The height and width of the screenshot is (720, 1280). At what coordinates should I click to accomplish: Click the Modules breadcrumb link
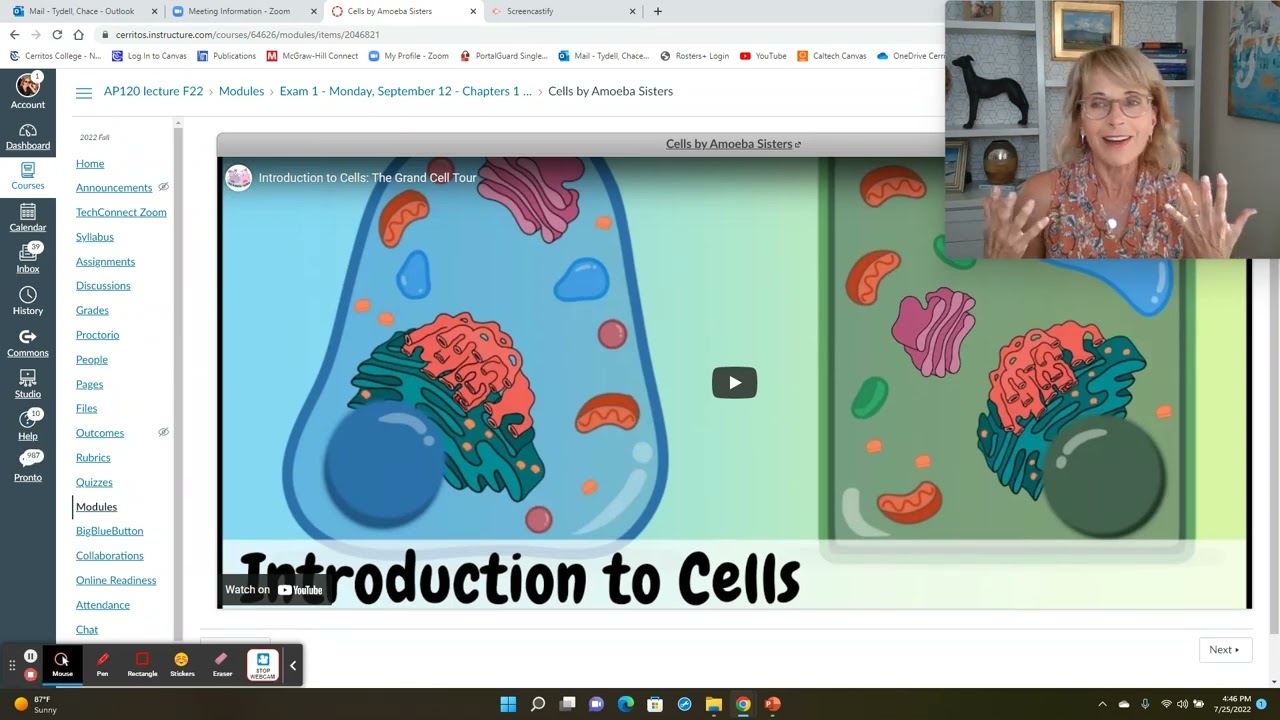241,91
